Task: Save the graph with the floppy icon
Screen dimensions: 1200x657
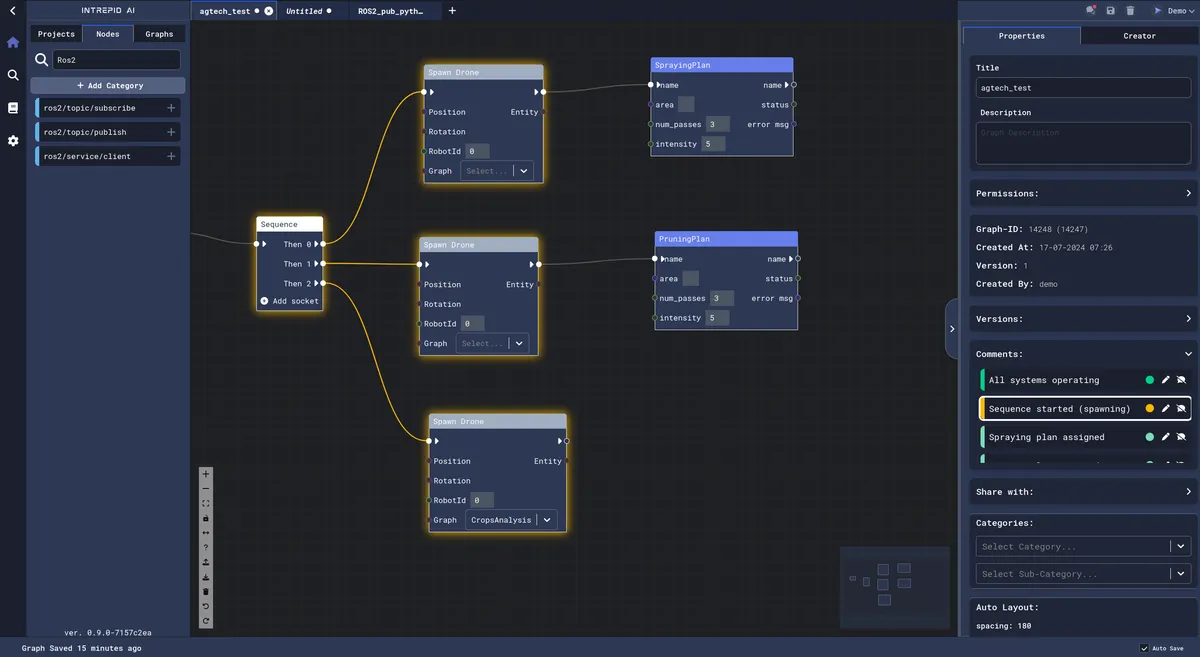Action: coord(1111,10)
